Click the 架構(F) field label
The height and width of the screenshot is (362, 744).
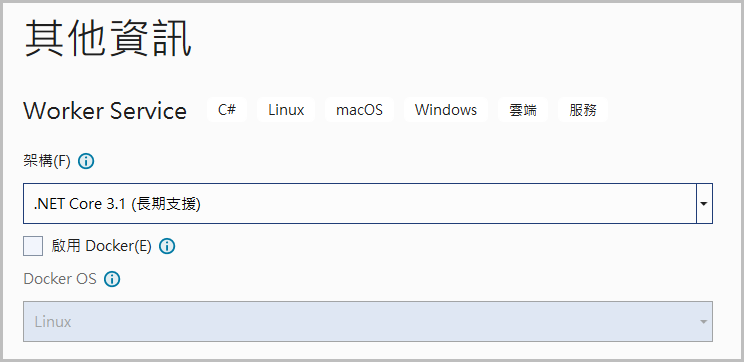47,162
